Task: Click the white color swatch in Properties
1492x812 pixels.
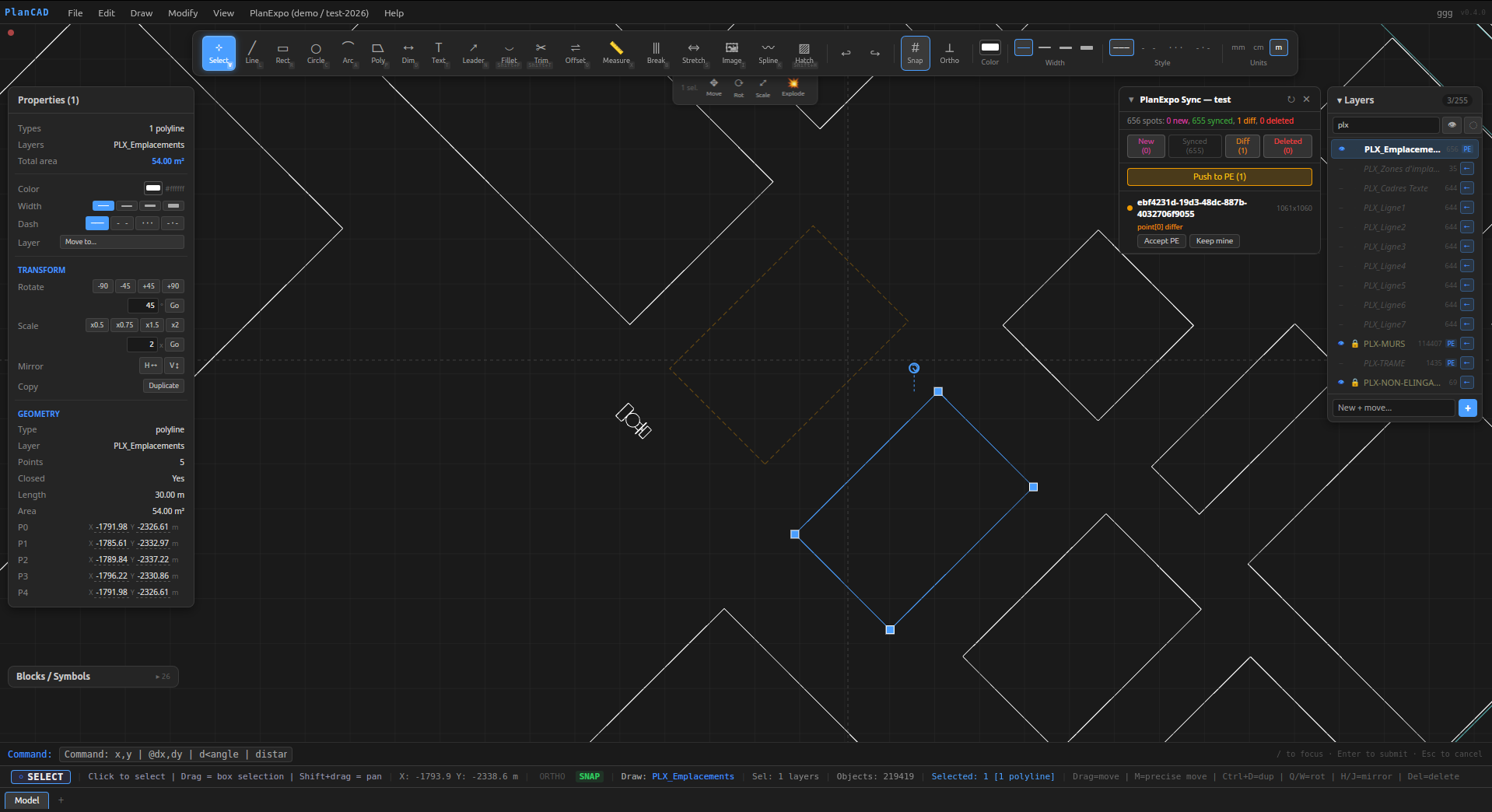Action: coord(152,188)
